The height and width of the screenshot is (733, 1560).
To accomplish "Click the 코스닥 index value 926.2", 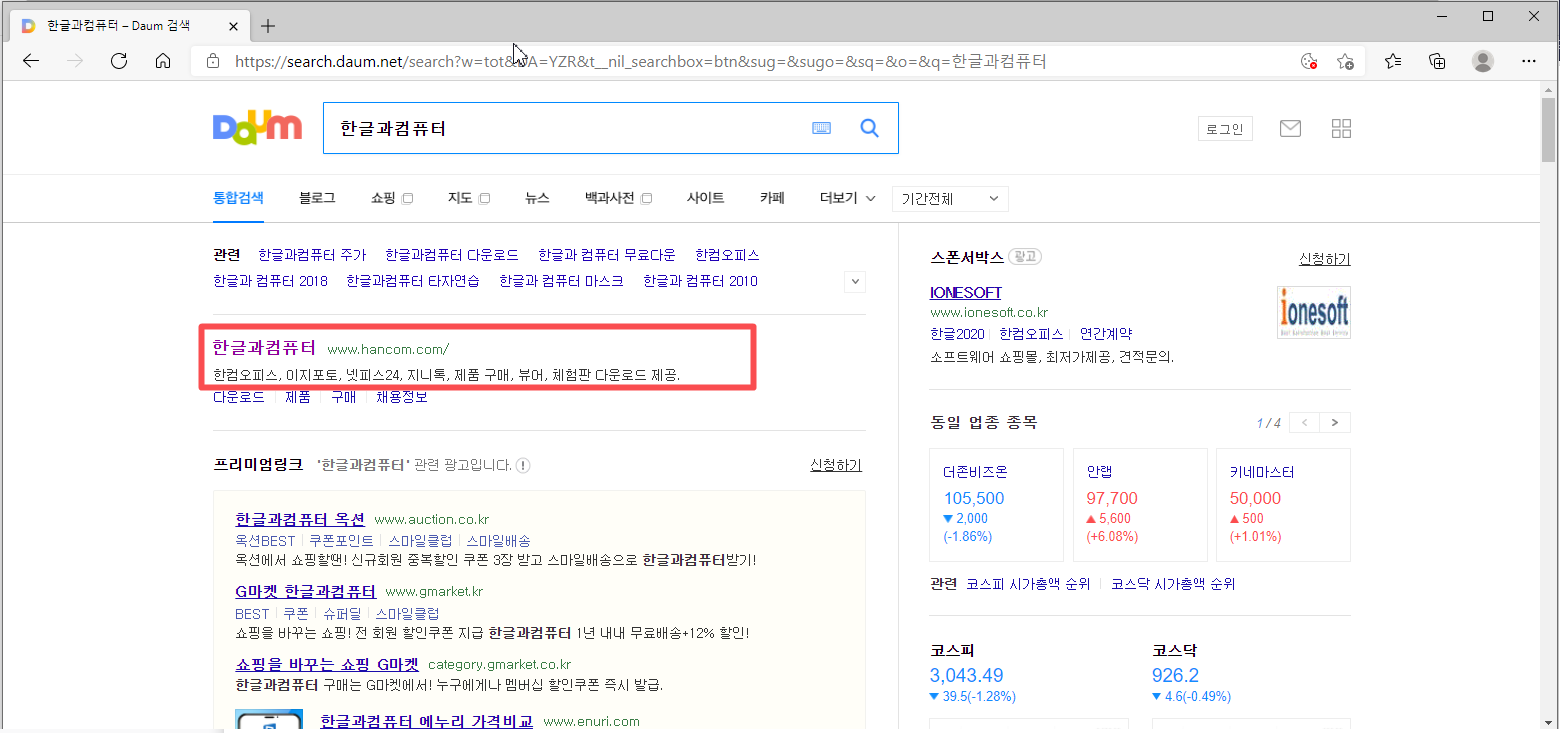I will [x=1175, y=675].
